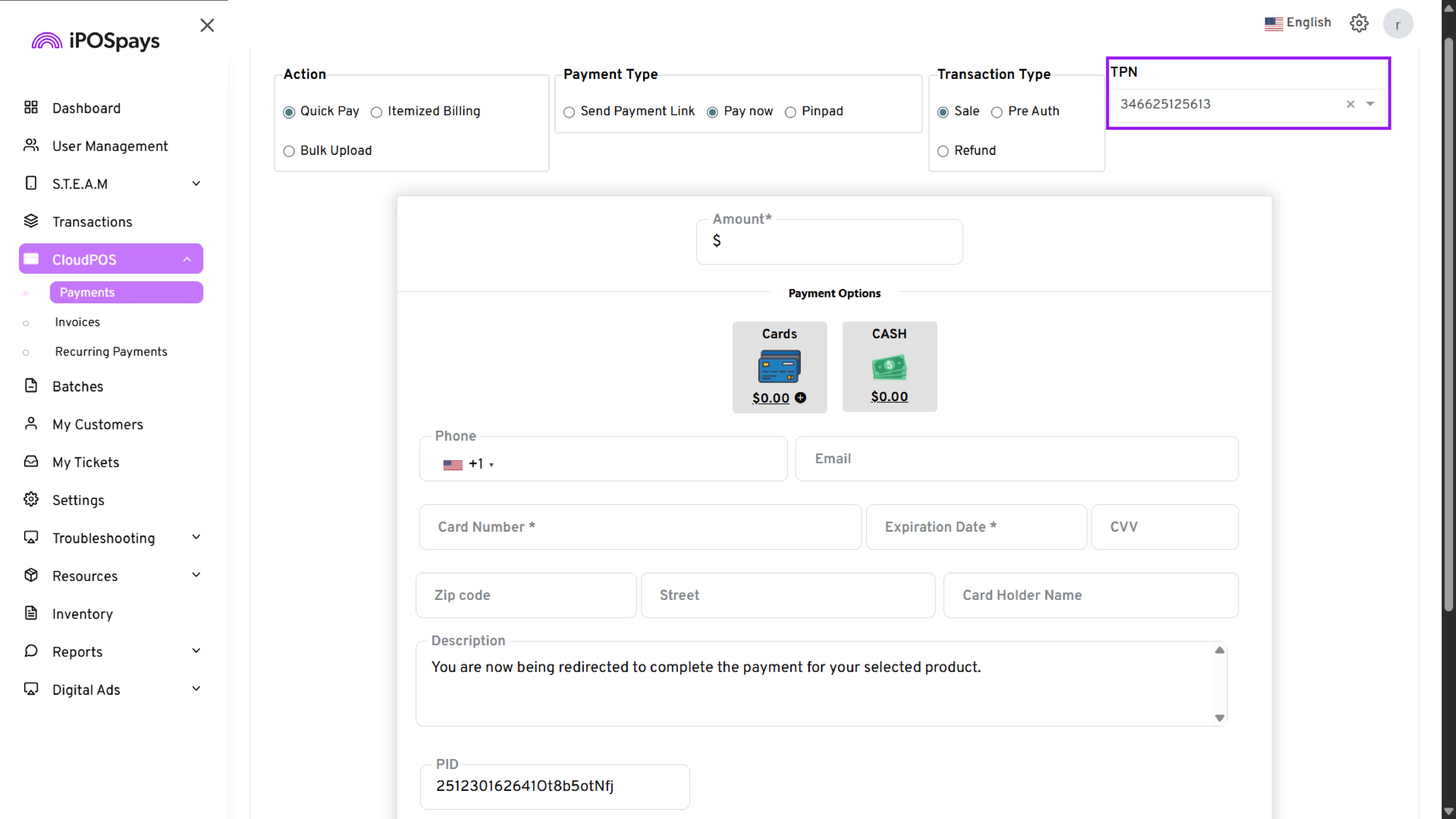Open the TPN dropdown arrow
Screen dimensions: 1456x819
[1370, 104]
